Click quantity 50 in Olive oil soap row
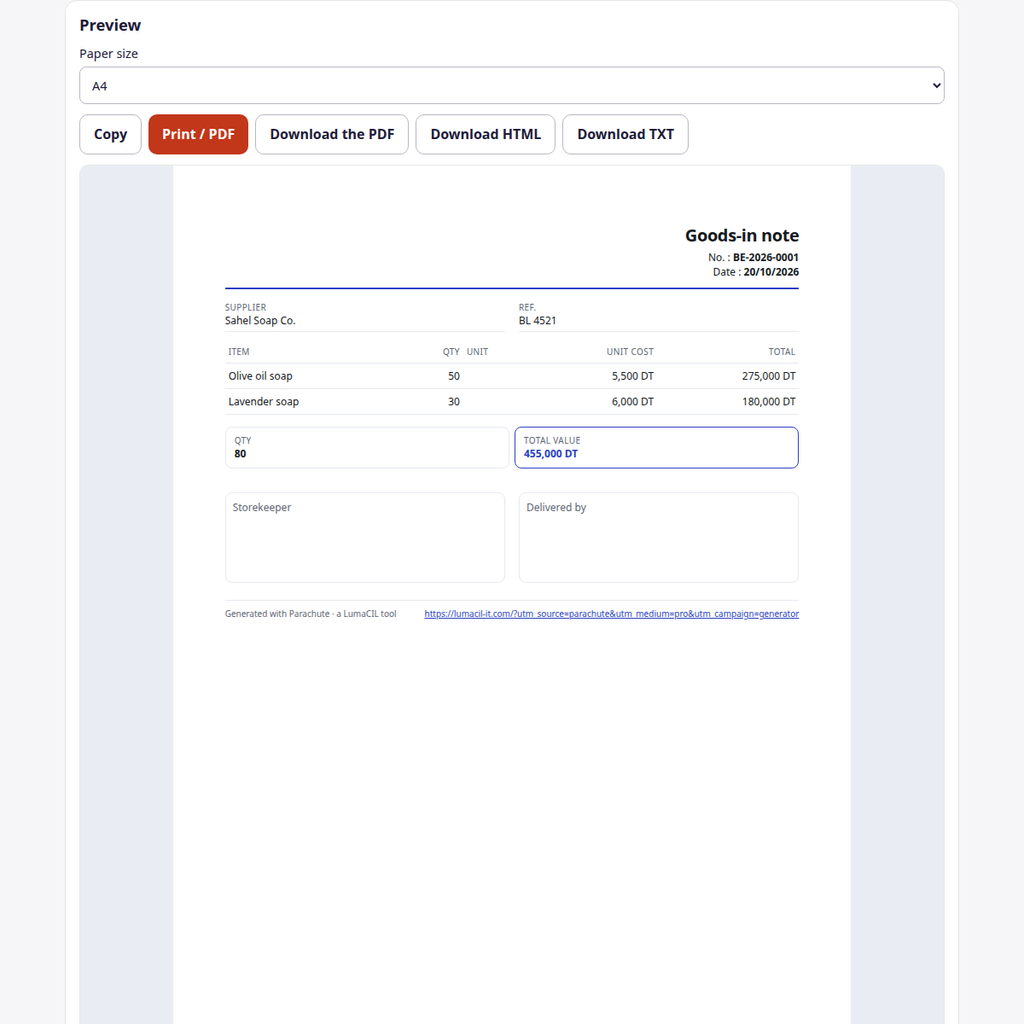 pos(454,376)
